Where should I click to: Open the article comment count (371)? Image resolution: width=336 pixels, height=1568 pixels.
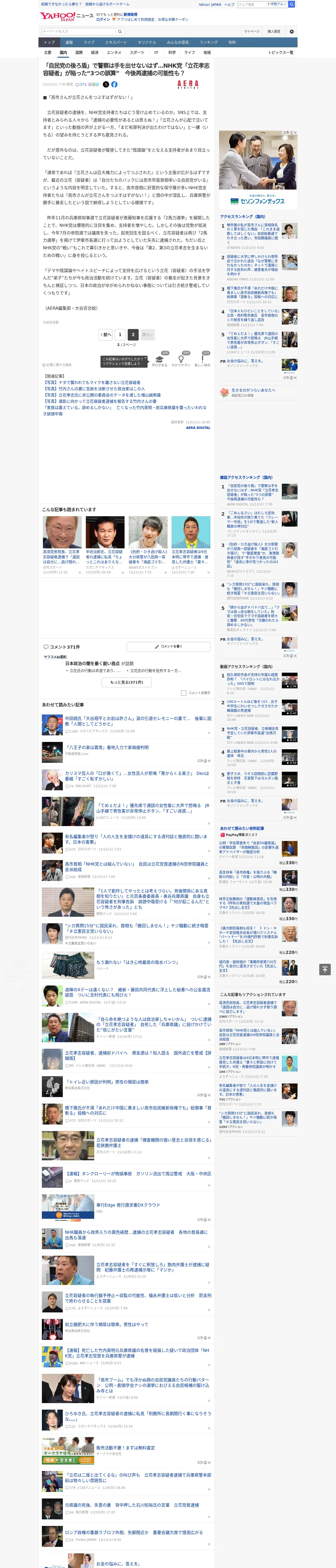pos(82,85)
